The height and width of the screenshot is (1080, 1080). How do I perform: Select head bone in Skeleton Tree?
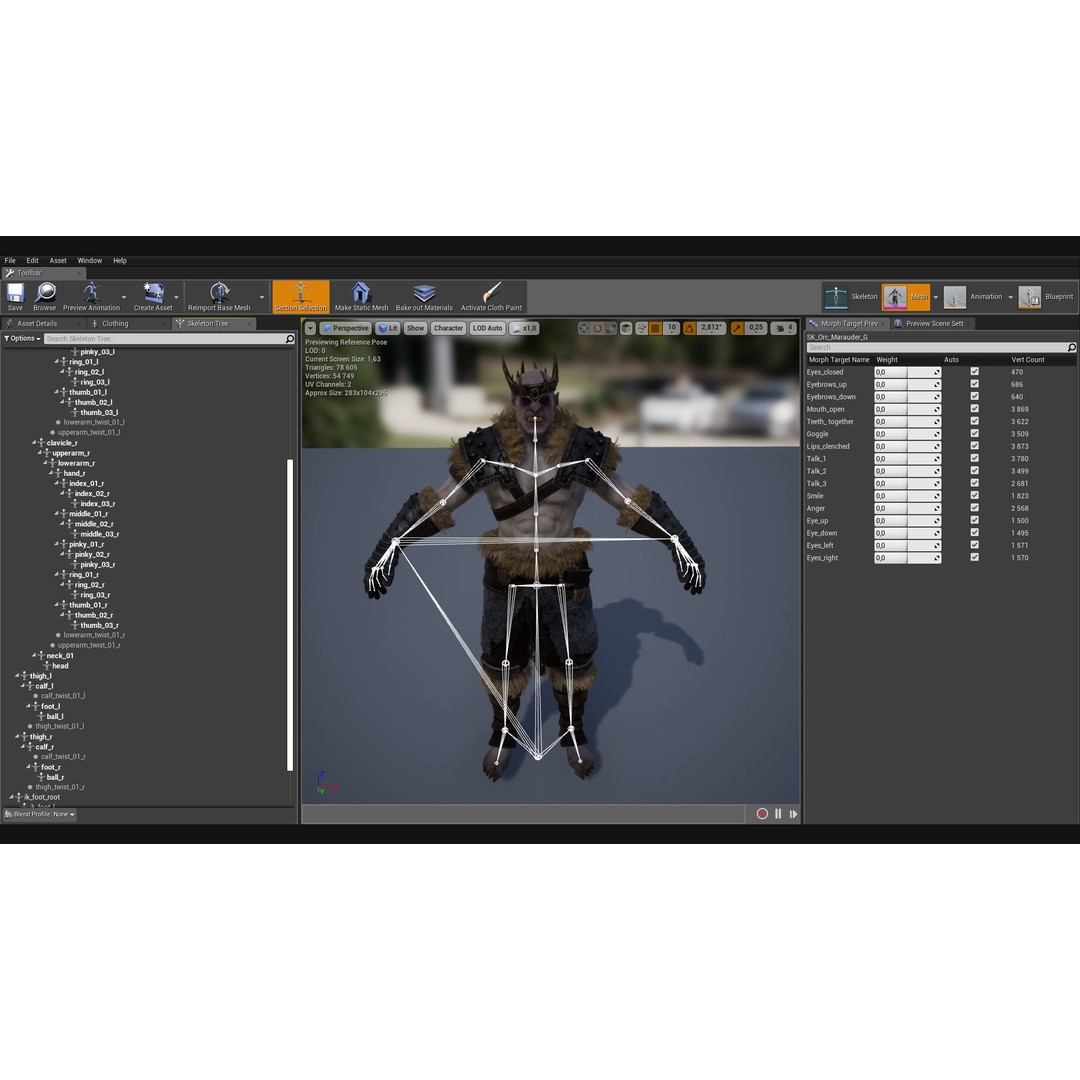[60, 665]
